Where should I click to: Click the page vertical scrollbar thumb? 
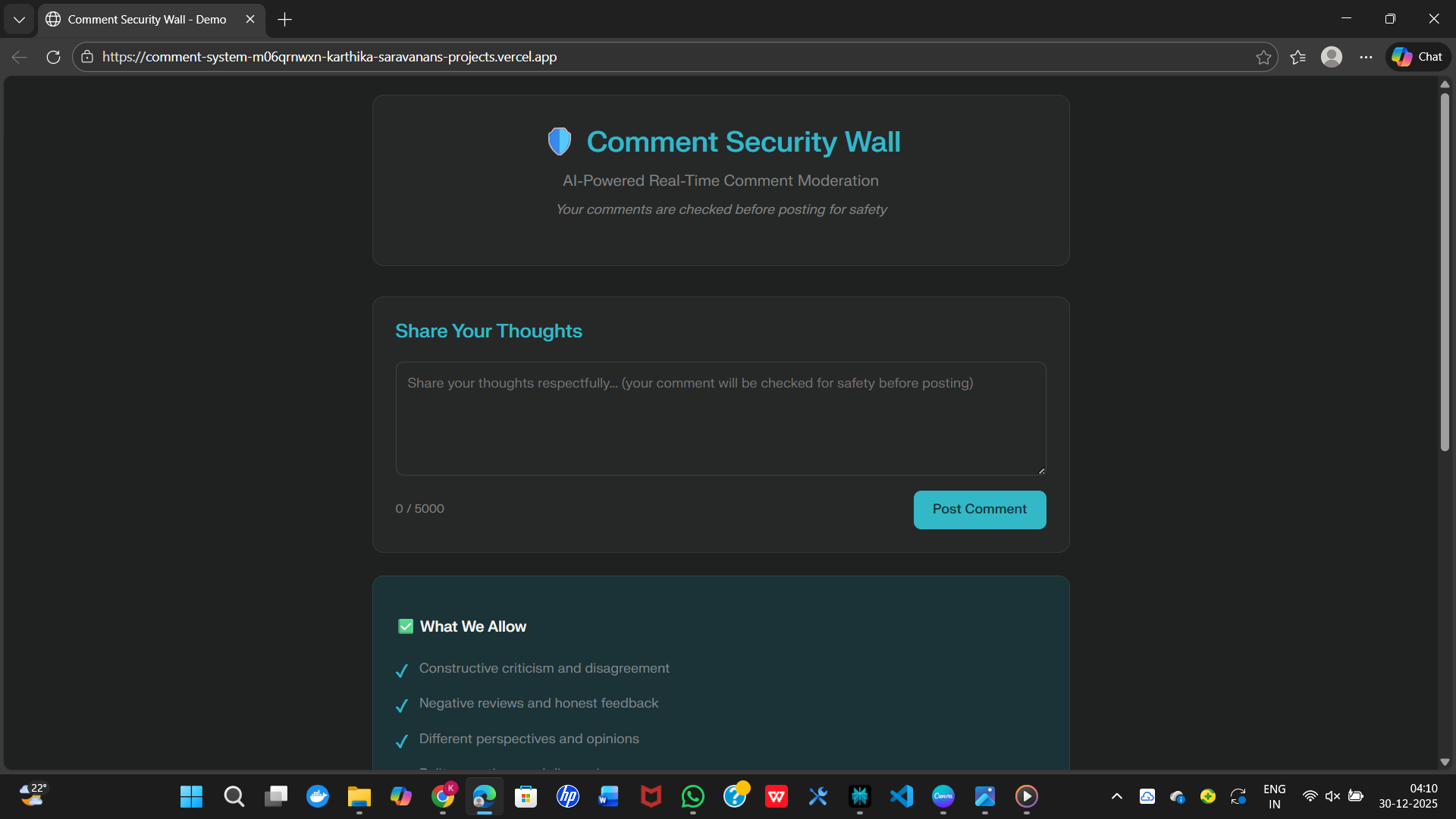pos(1445,273)
